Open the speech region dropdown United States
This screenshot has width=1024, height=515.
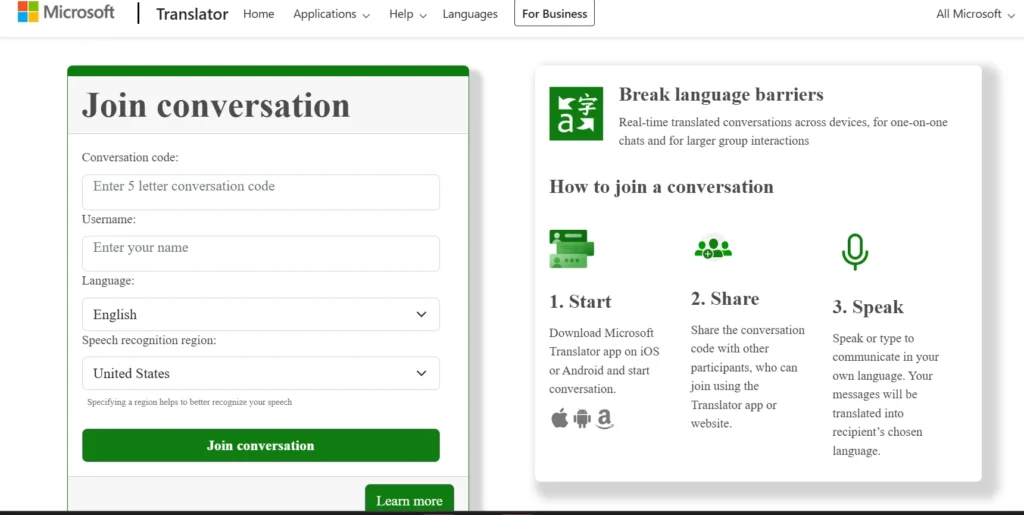261,373
